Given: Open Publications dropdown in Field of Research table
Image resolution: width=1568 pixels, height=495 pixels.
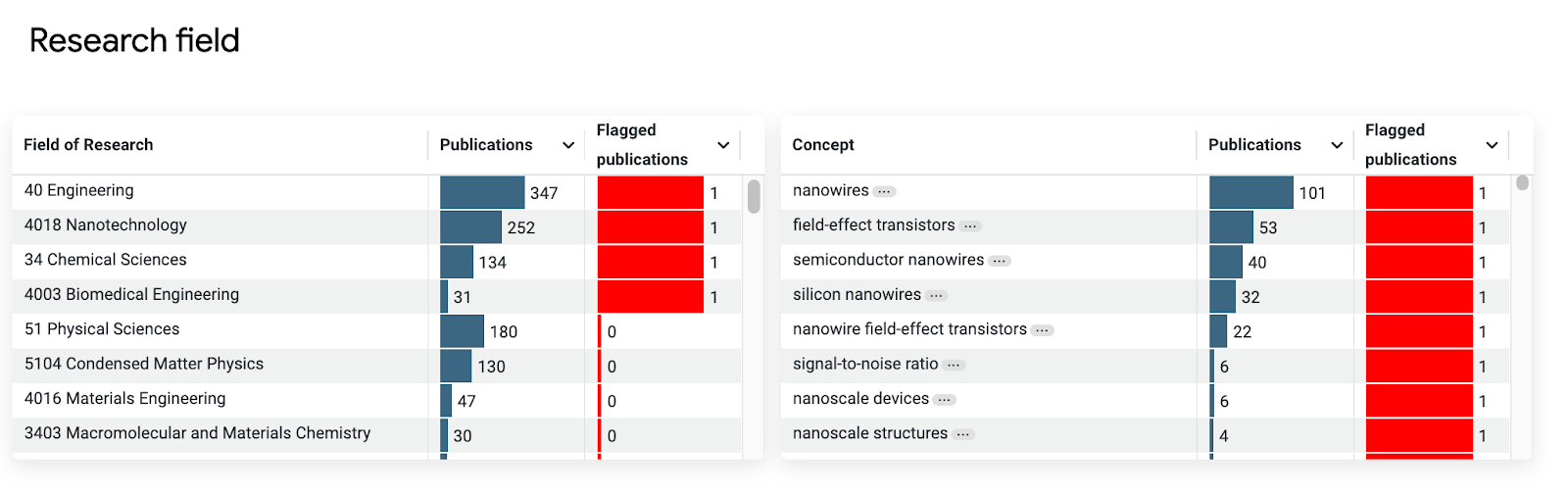Looking at the screenshot, I should pos(567,145).
